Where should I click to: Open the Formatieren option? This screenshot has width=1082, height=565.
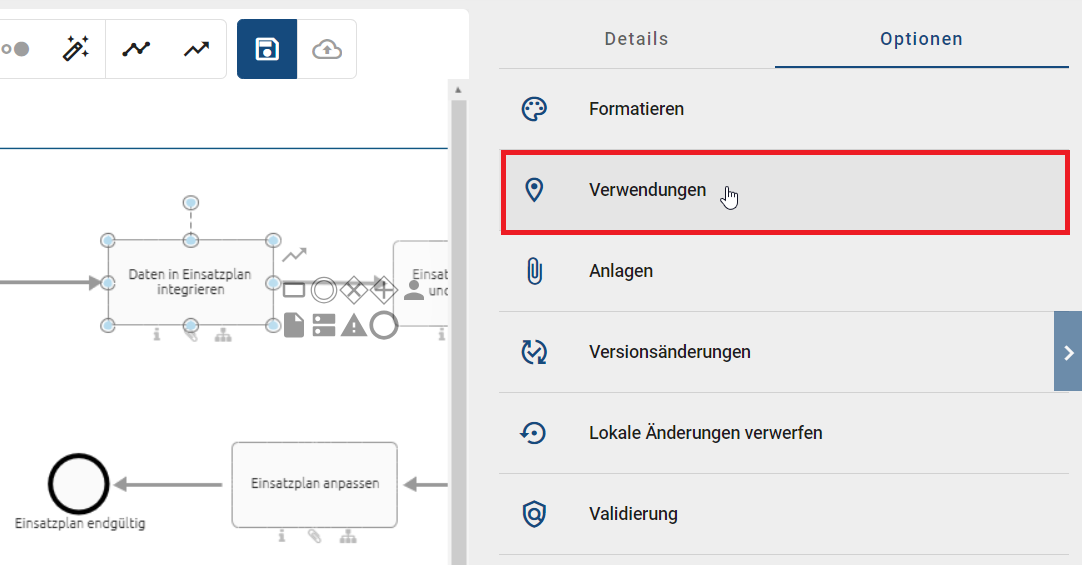(x=636, y=109)
